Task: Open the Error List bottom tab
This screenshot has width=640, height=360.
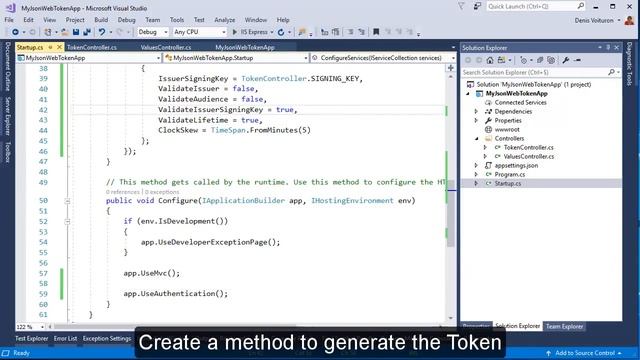Action: click(65, 338)
